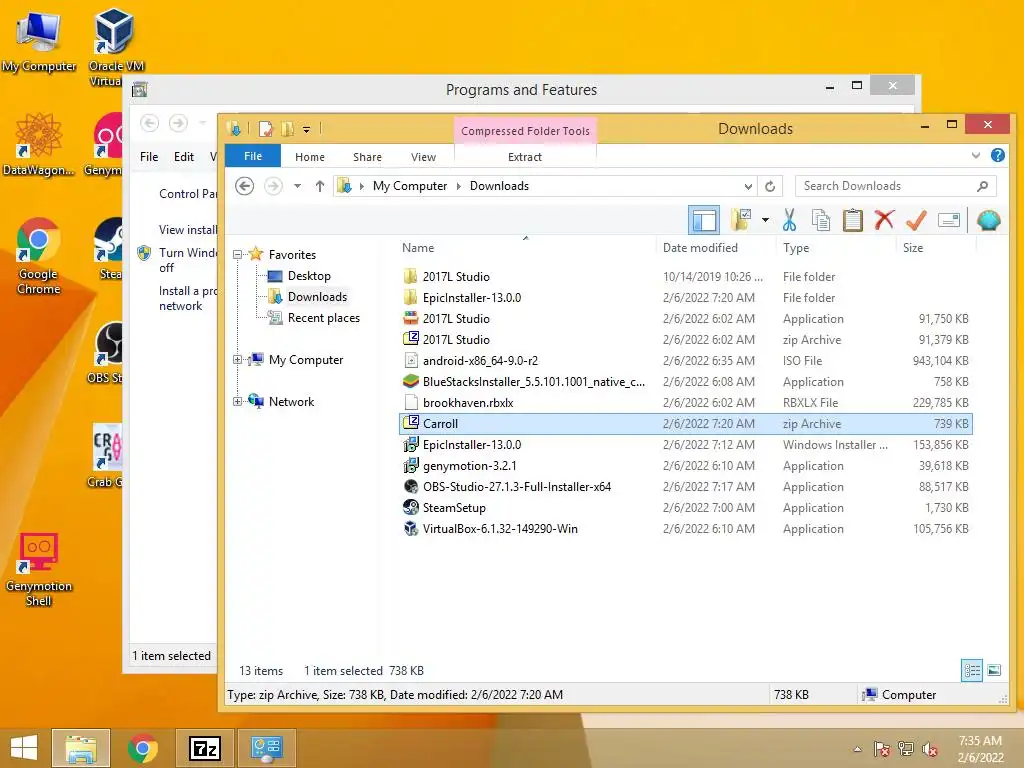Click the teal shell icon in toolbar
The width and height of the screenshot is (1024, 768).
(x=988, y=220)
